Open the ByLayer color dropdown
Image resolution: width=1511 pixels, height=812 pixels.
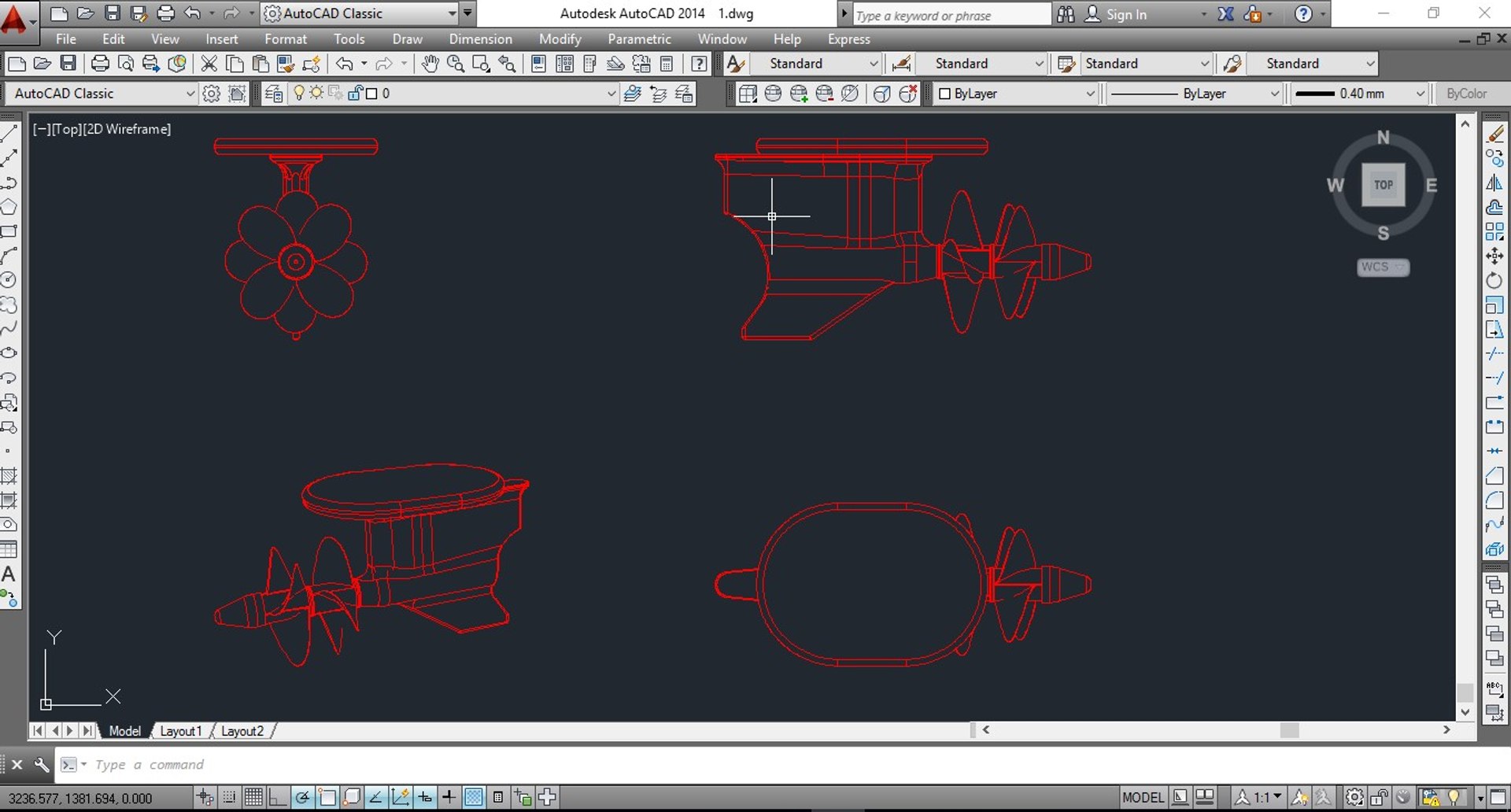point(1090,94)
